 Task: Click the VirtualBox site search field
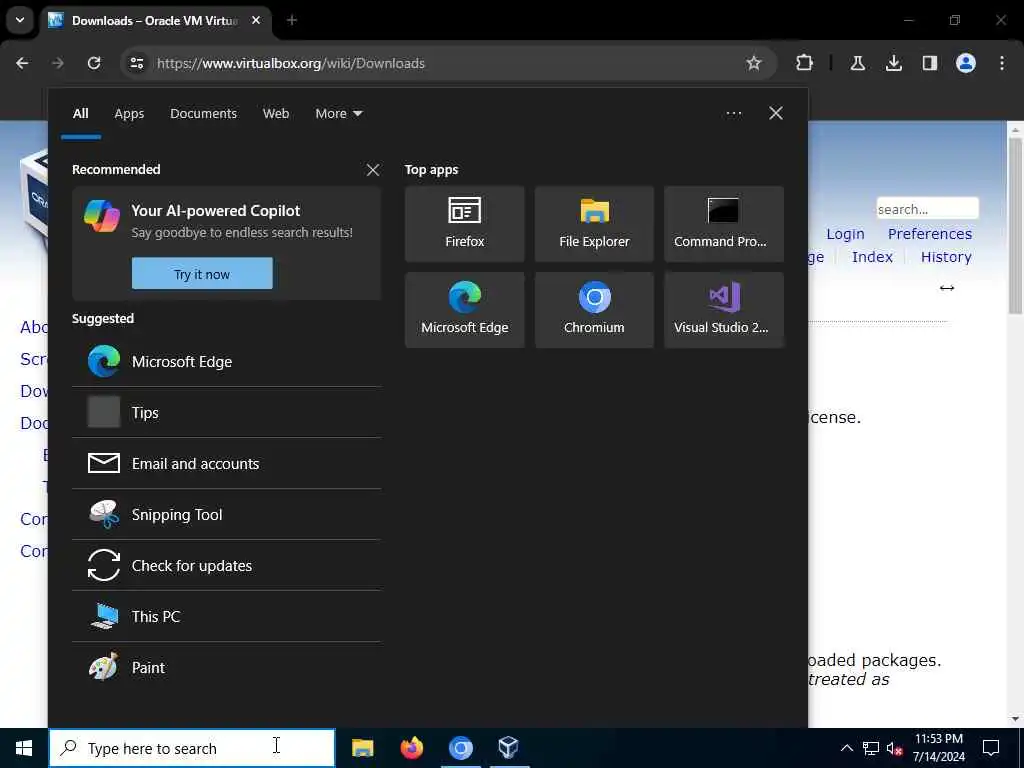(927, 209)
